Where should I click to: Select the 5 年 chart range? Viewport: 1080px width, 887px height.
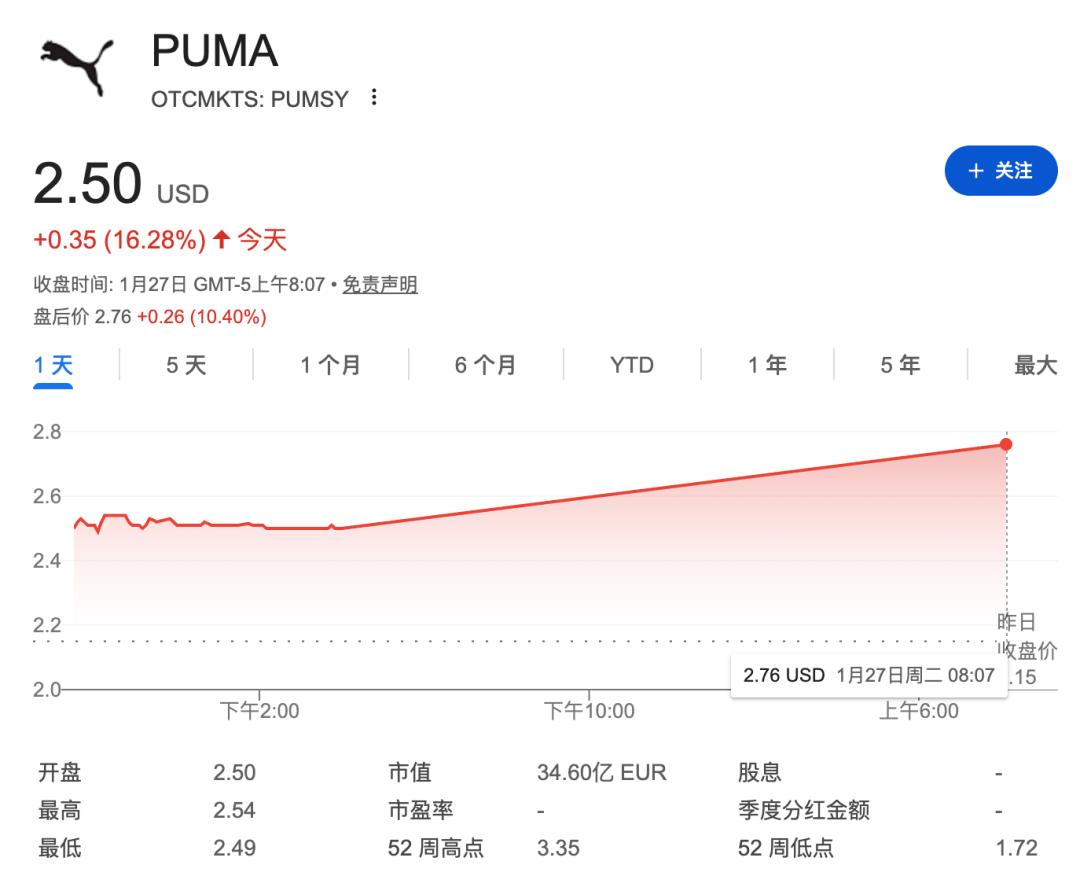point(900,365)
